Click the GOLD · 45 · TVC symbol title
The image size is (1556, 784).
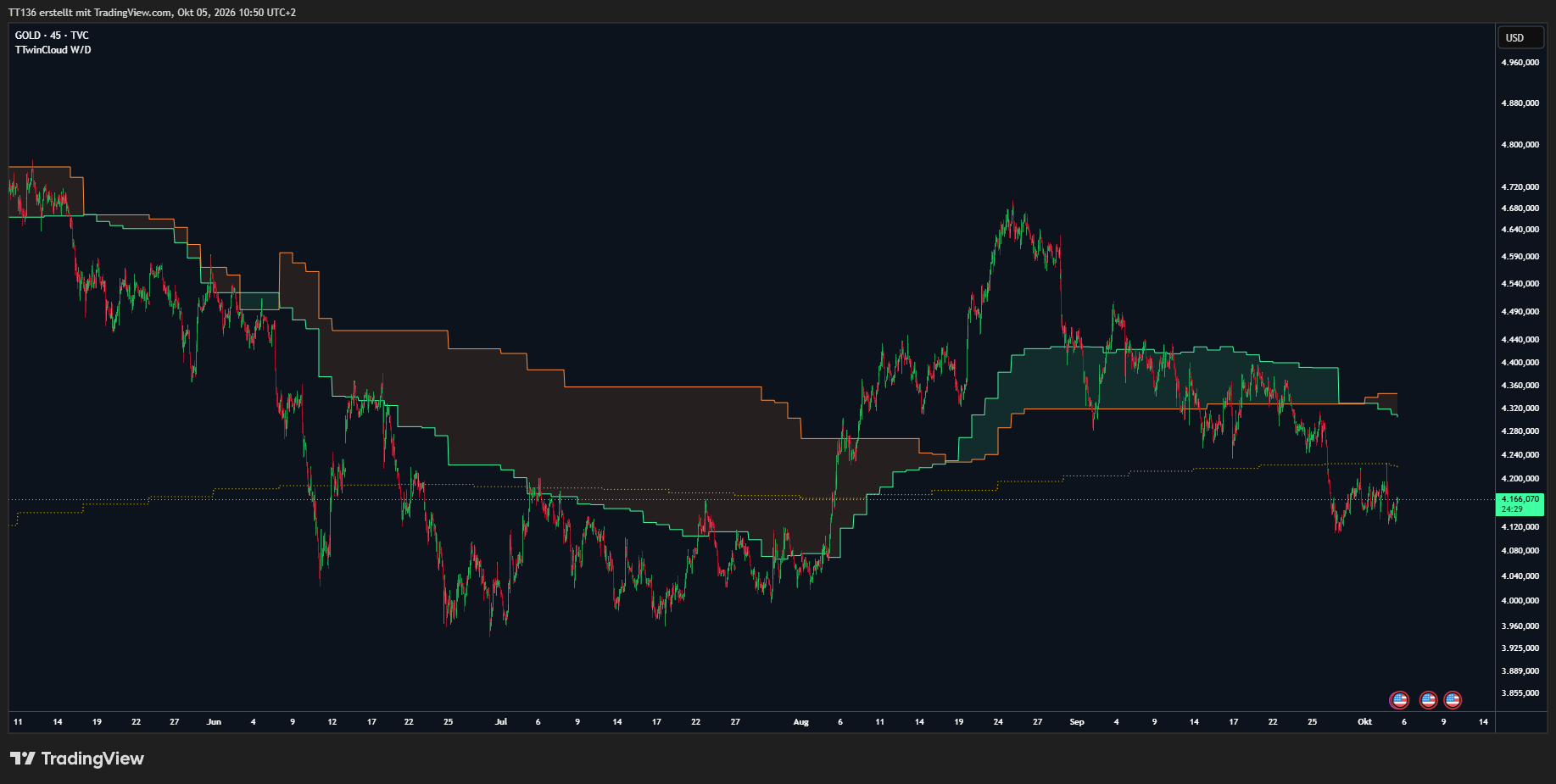tap(52, 36)
